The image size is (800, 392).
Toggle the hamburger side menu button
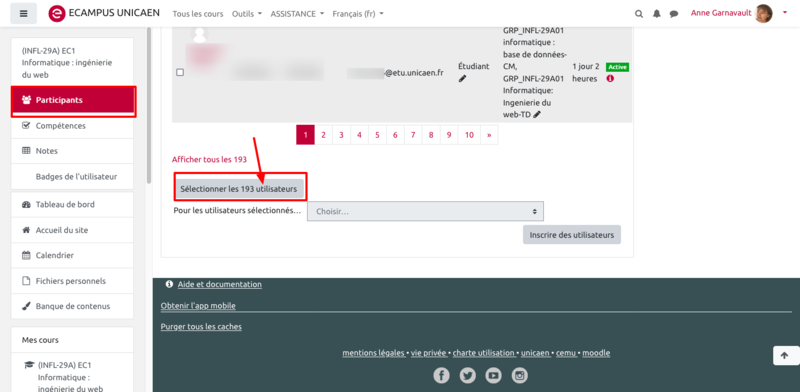23,13
